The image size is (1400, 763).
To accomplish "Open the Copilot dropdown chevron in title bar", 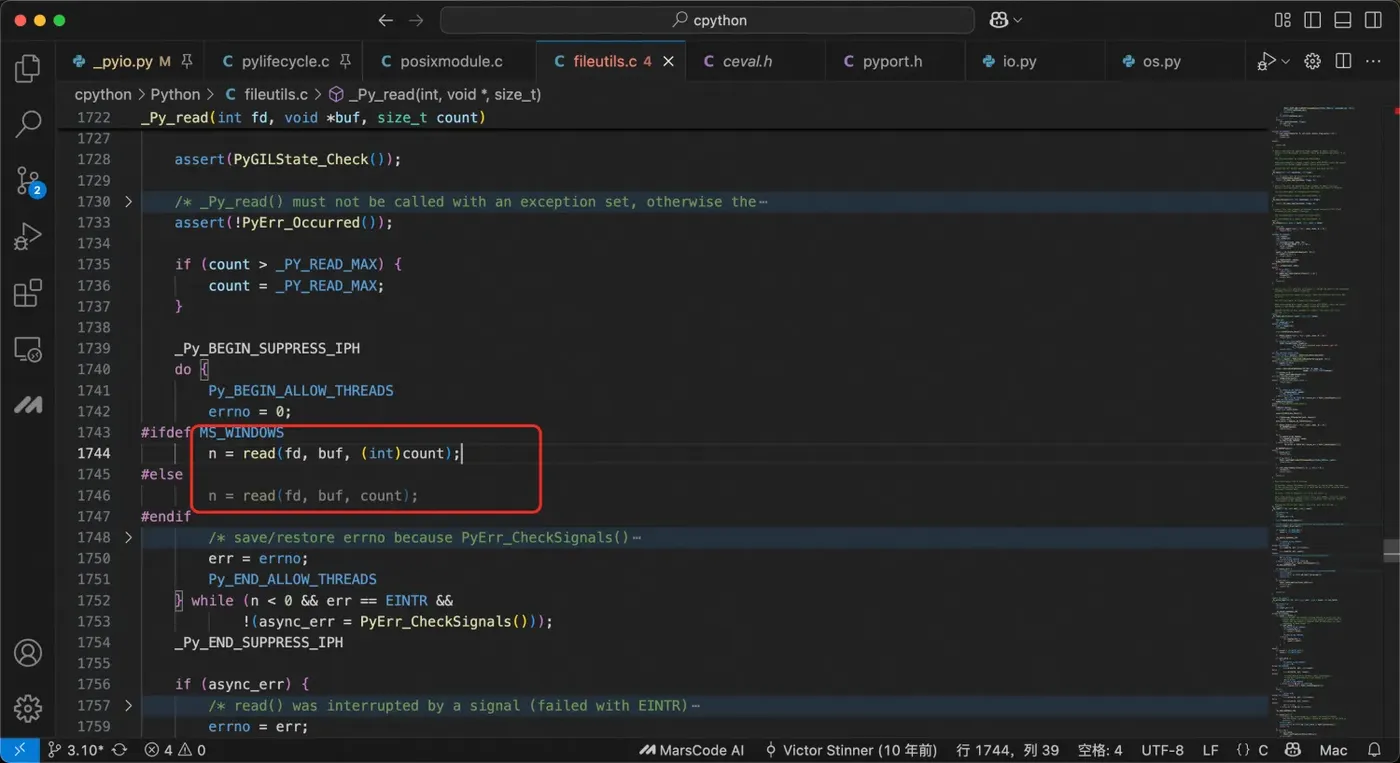I will pyautogui.click(x=1018, y=20).
